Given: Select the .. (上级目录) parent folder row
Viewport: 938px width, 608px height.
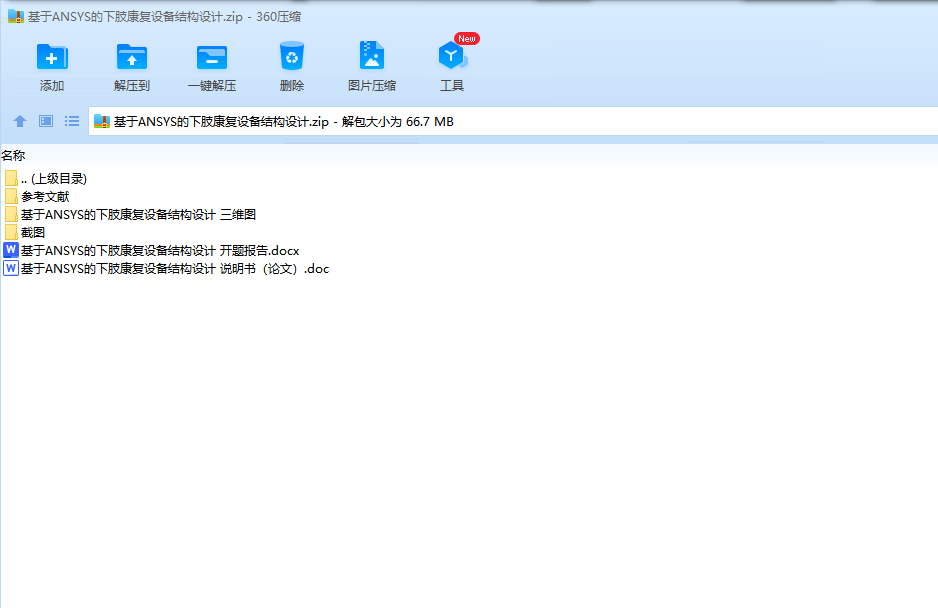Looking at the screenshot, I should (46, 178).
